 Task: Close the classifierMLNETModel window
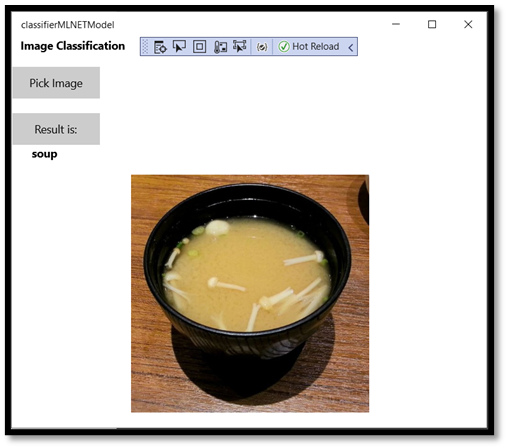pyautogui.click(x=468, y=24)
